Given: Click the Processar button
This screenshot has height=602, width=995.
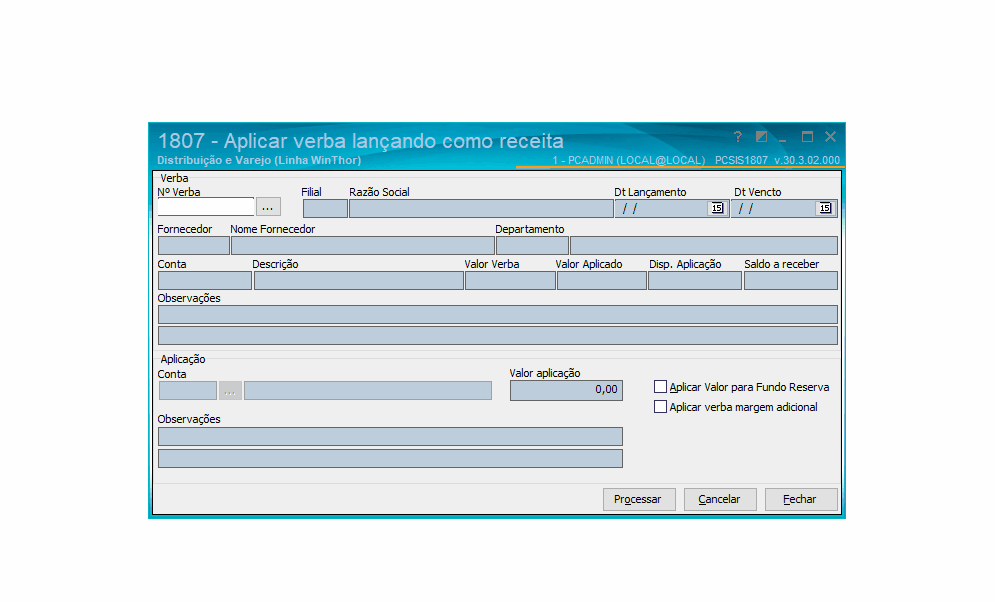Looking at the screenshot, I should click(x=639, y=499).
